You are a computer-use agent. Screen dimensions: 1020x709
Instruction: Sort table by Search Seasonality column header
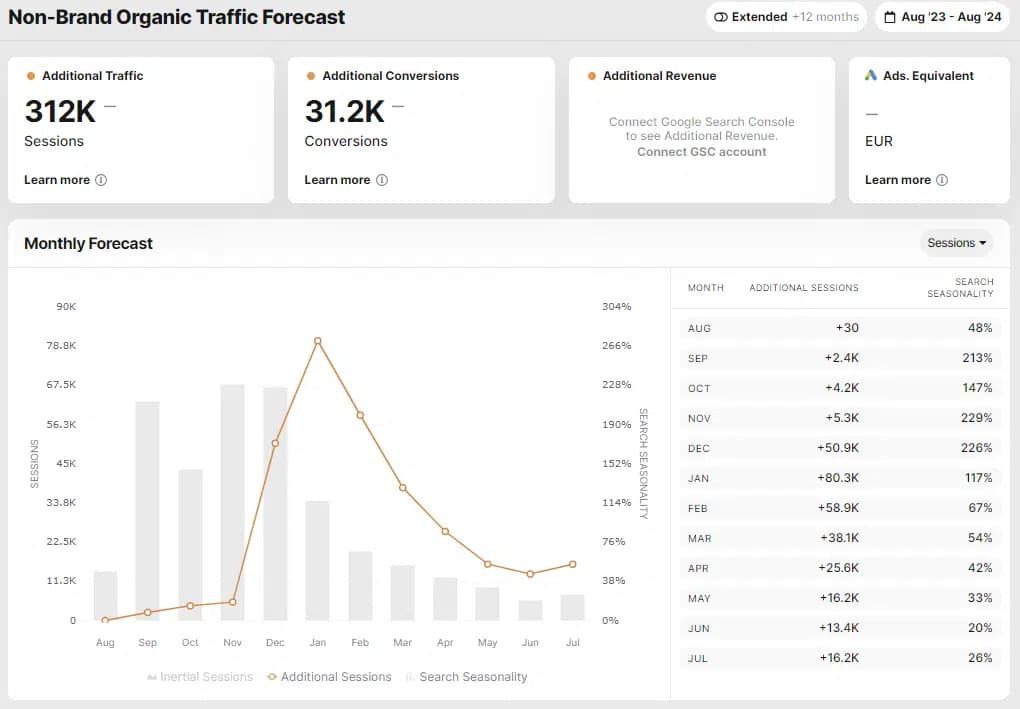coord(960,288)
